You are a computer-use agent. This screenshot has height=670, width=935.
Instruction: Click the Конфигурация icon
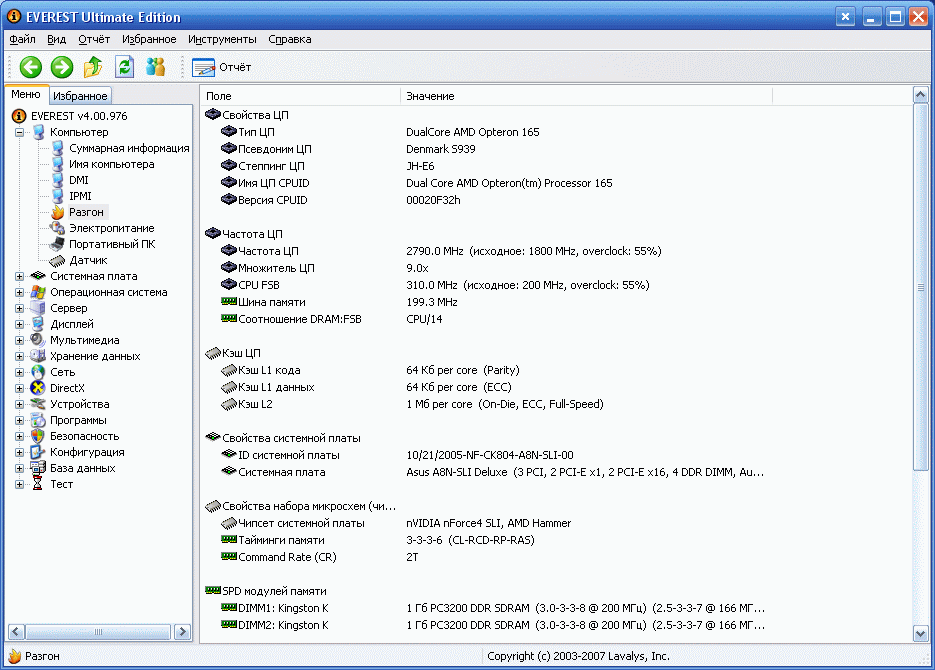pyautogui.click(x=38, y=452)
